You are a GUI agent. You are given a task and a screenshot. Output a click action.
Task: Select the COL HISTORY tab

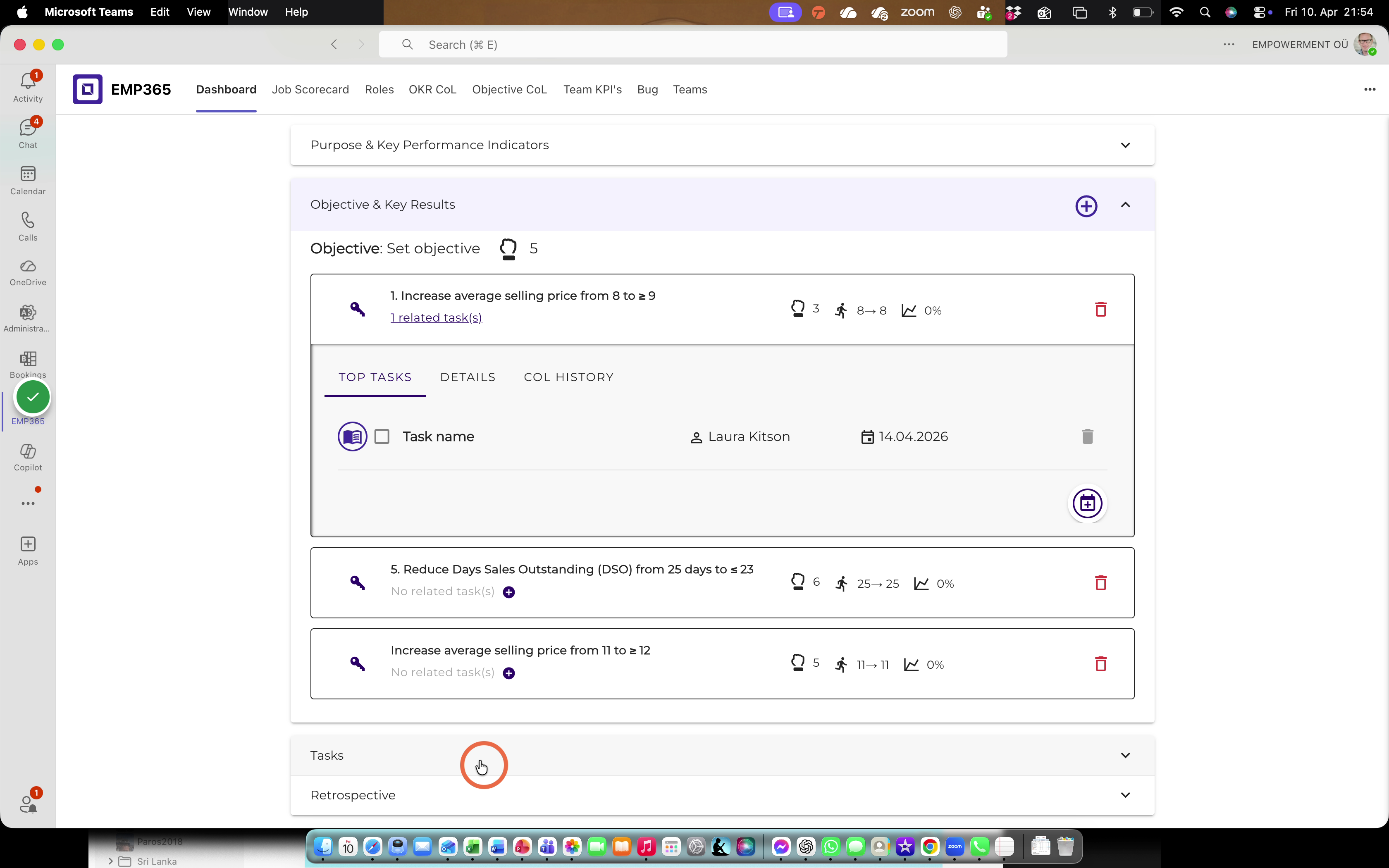[x=568, y=377]
